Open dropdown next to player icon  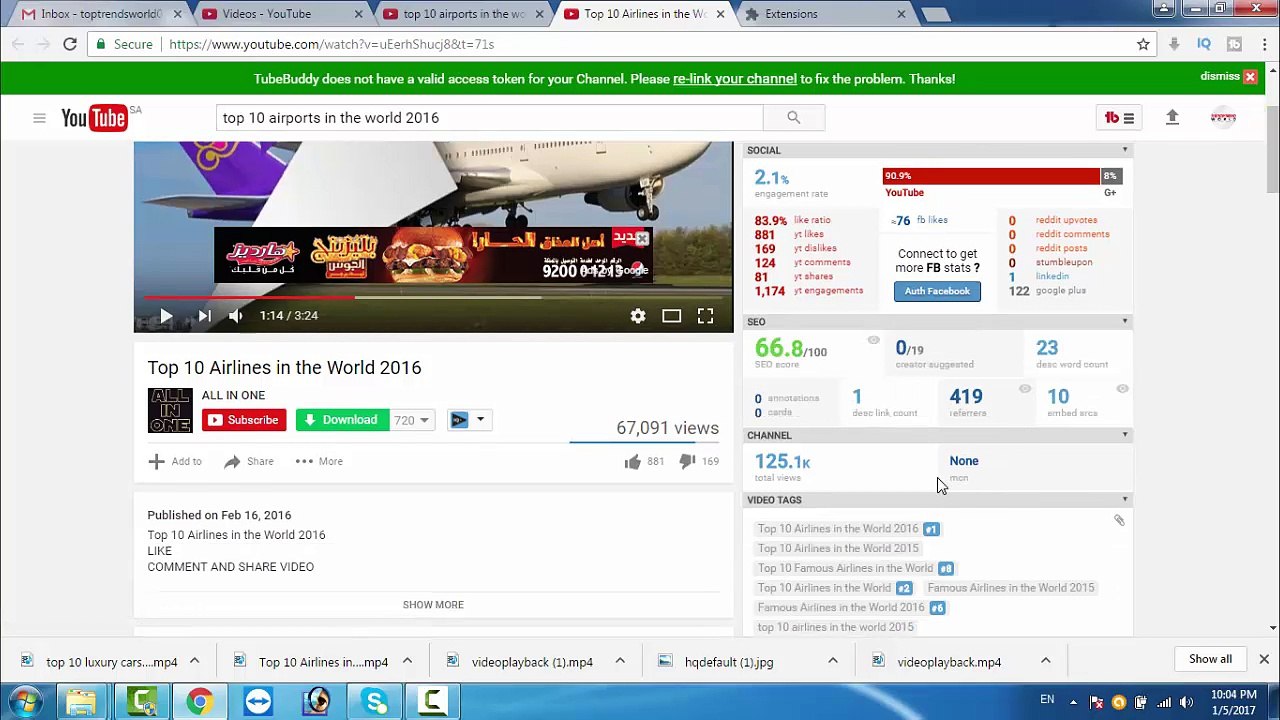click(x=480, y=420)
